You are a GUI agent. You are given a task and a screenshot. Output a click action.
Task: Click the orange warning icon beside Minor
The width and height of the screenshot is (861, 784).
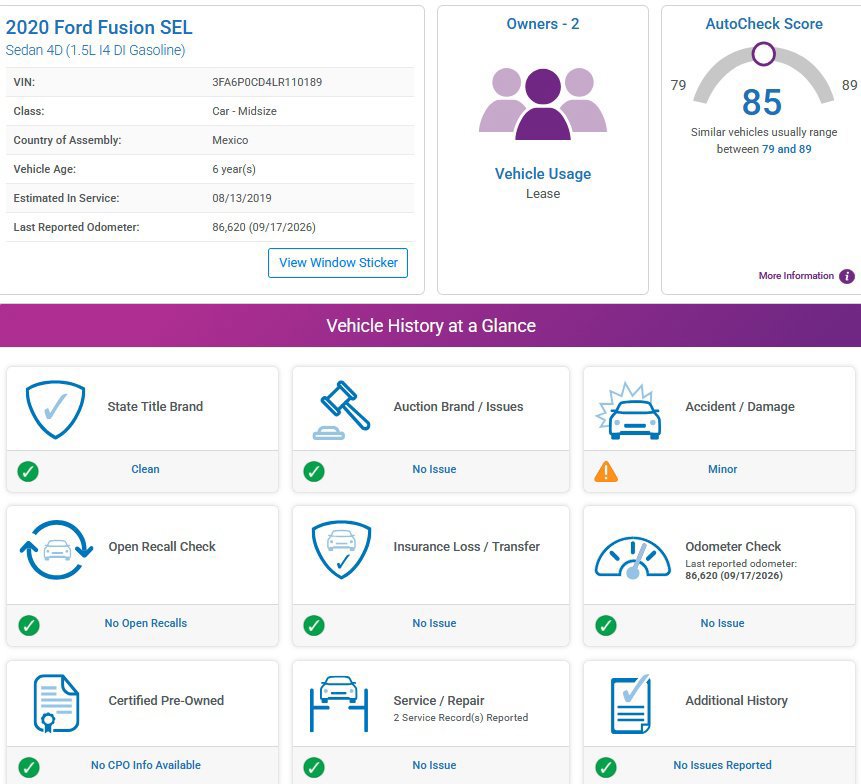pos(606,472)
